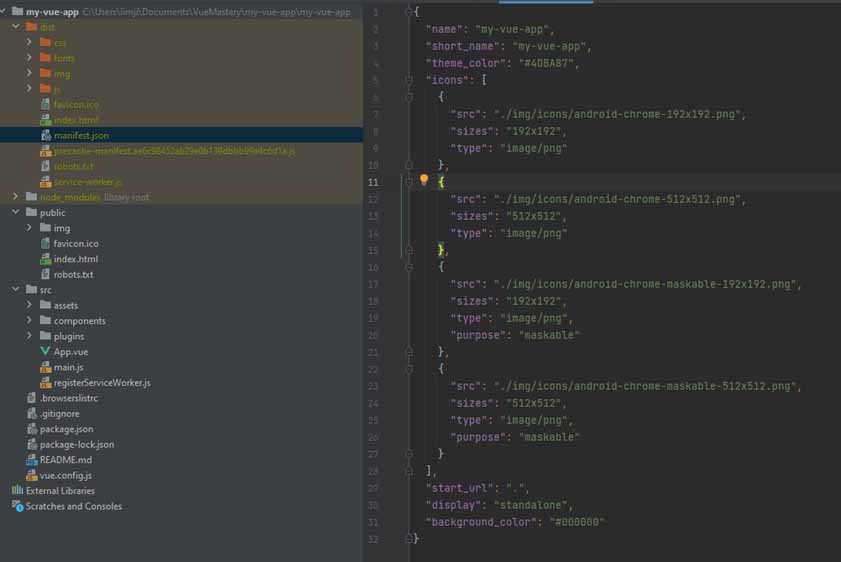The image size is (841, 562).
Task: Toggle fold marker at closing brace line 32
Action: pyautogui.click(x=409, y=539)
